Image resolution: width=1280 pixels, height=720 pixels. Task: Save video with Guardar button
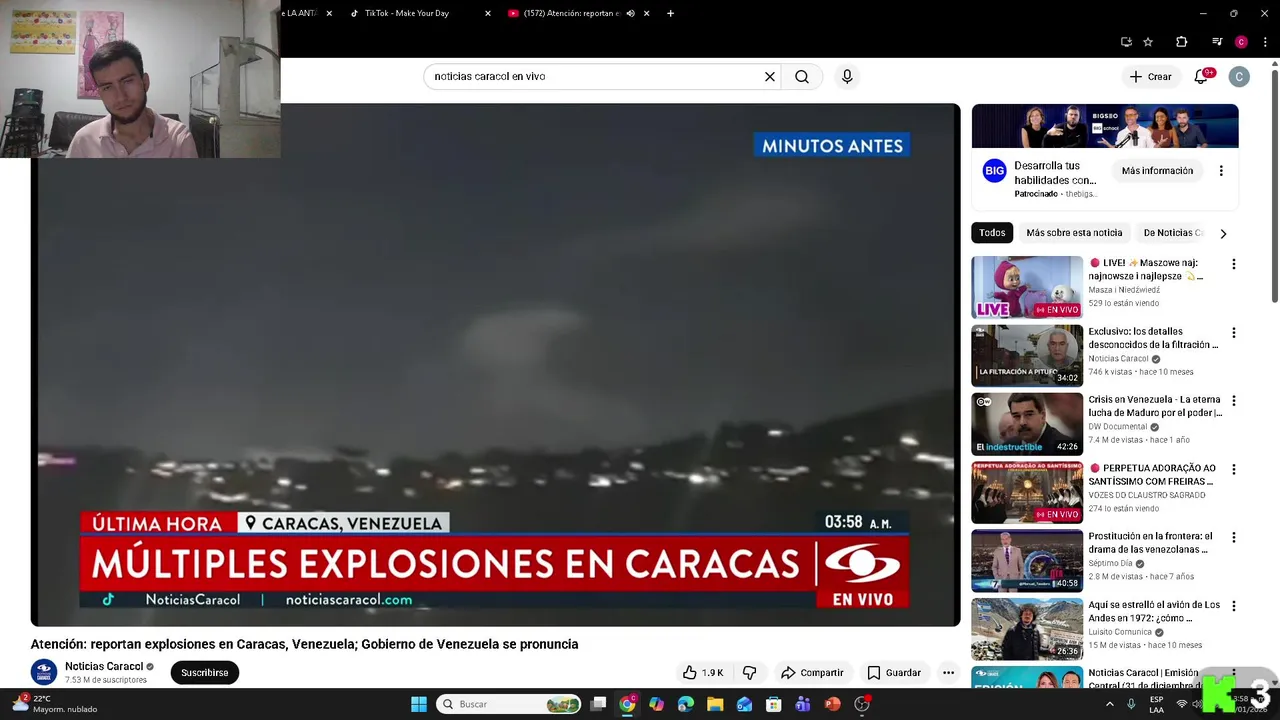coord(894,673)
